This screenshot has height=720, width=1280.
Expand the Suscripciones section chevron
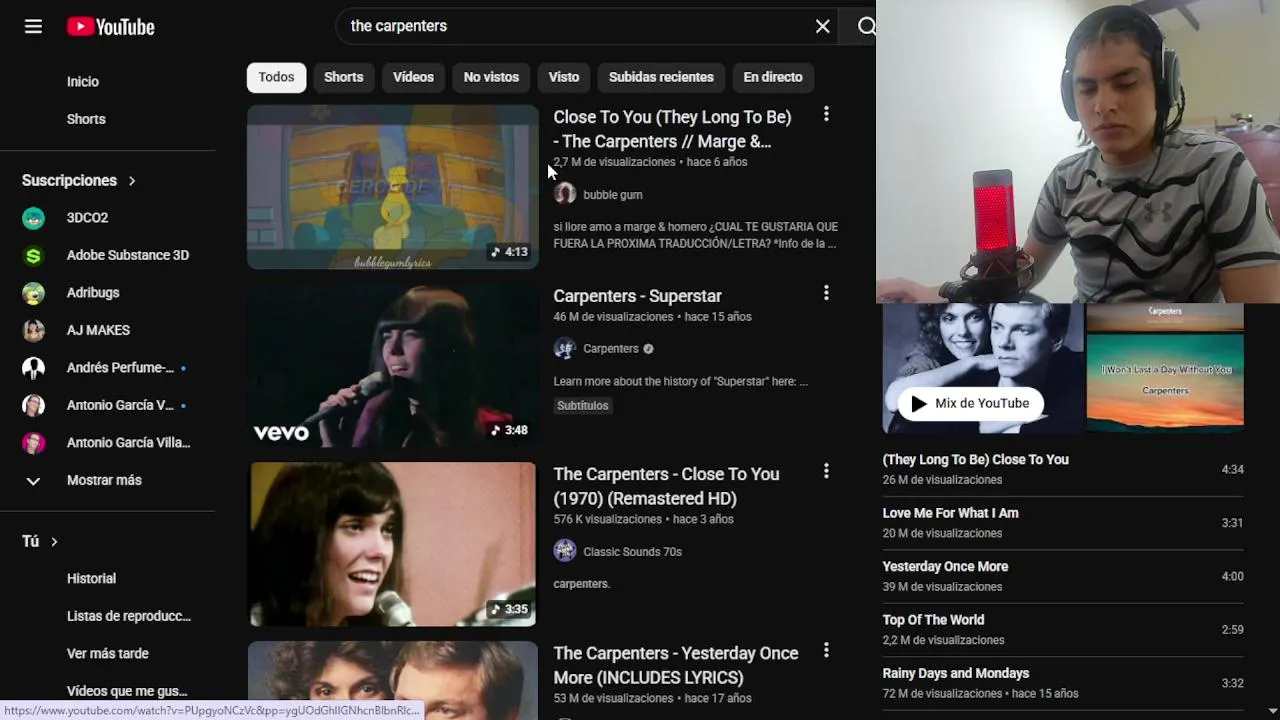tap(131, 181)
